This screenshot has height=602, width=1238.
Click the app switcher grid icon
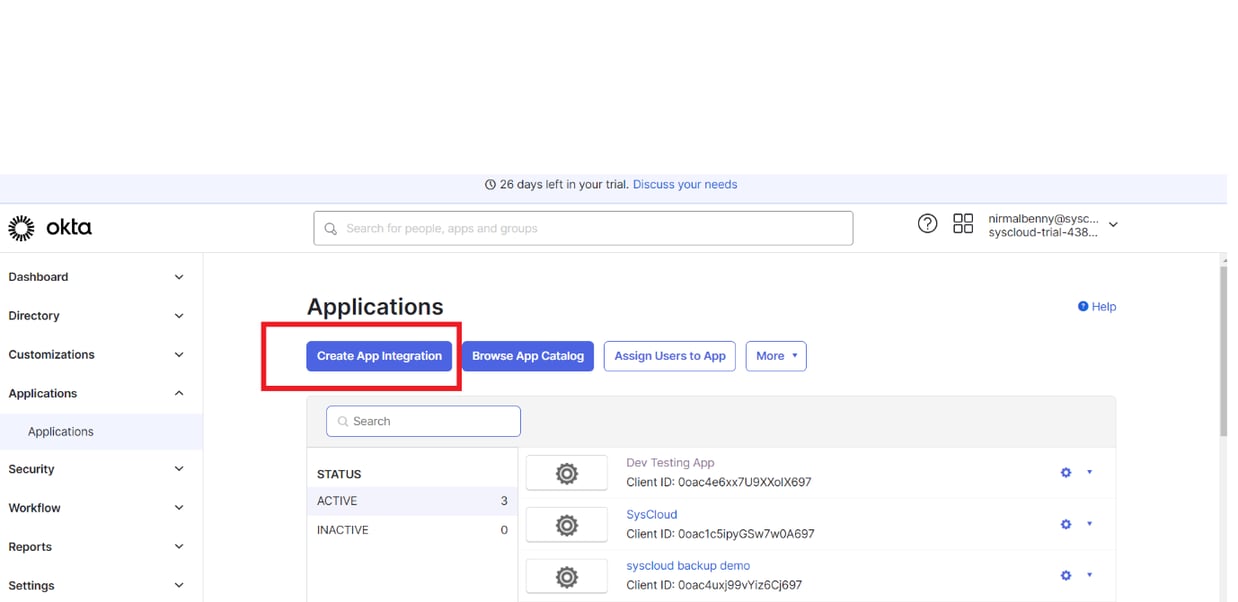coord(962,224)
